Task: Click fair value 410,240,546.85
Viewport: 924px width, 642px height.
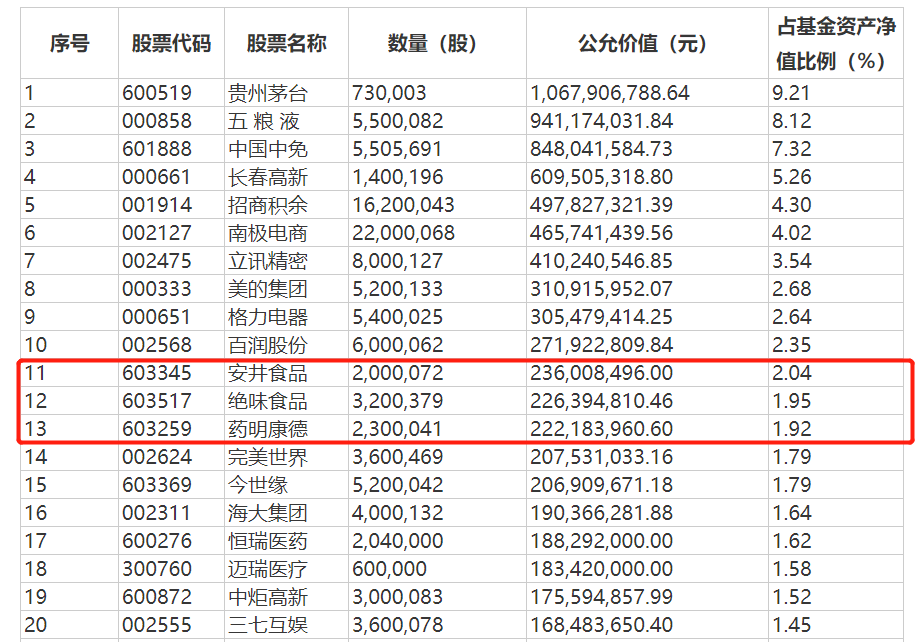Action: tap(601, 261)
